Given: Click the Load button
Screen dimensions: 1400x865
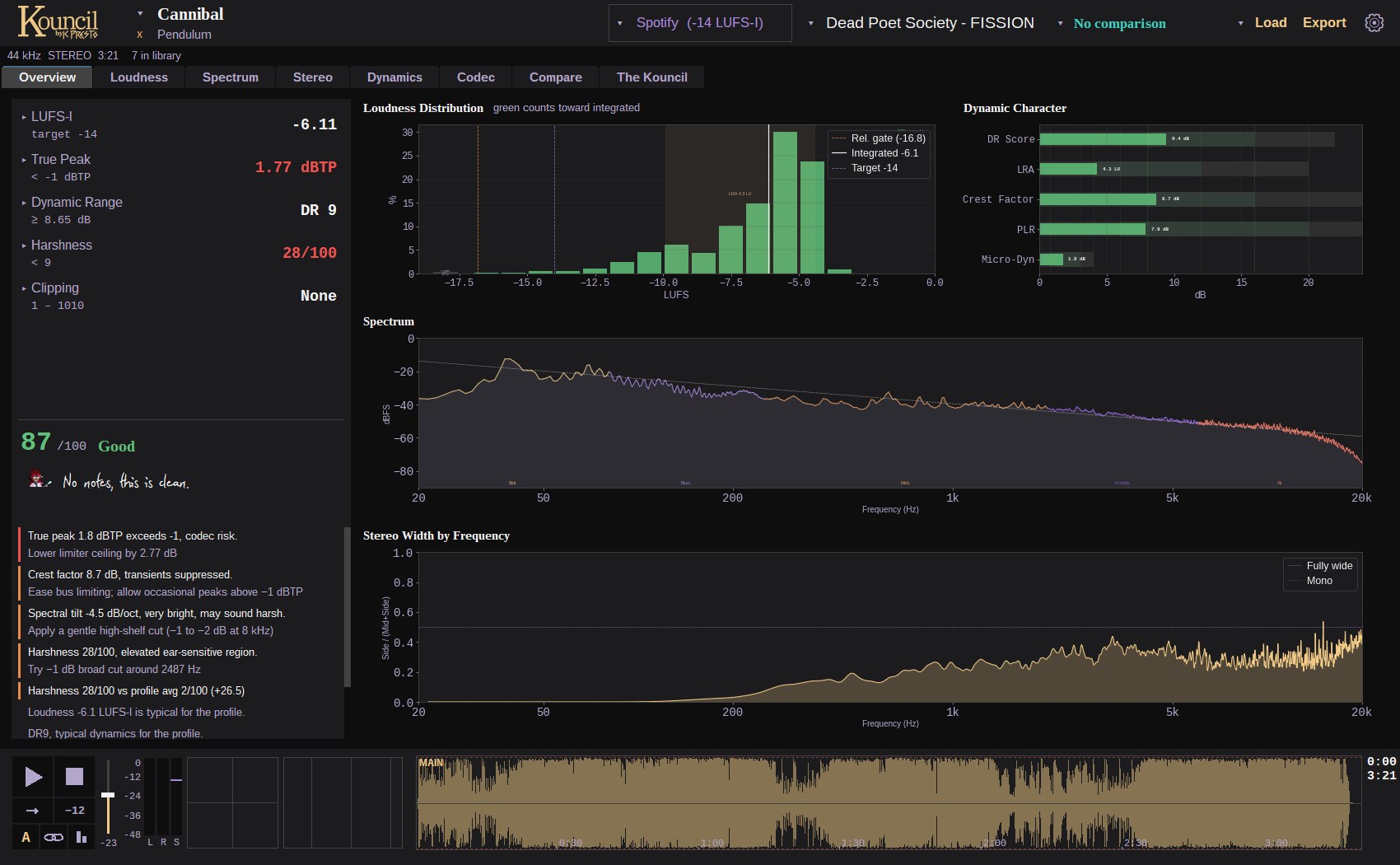Looking at the screenshot, I should [x=1271, y=23].
